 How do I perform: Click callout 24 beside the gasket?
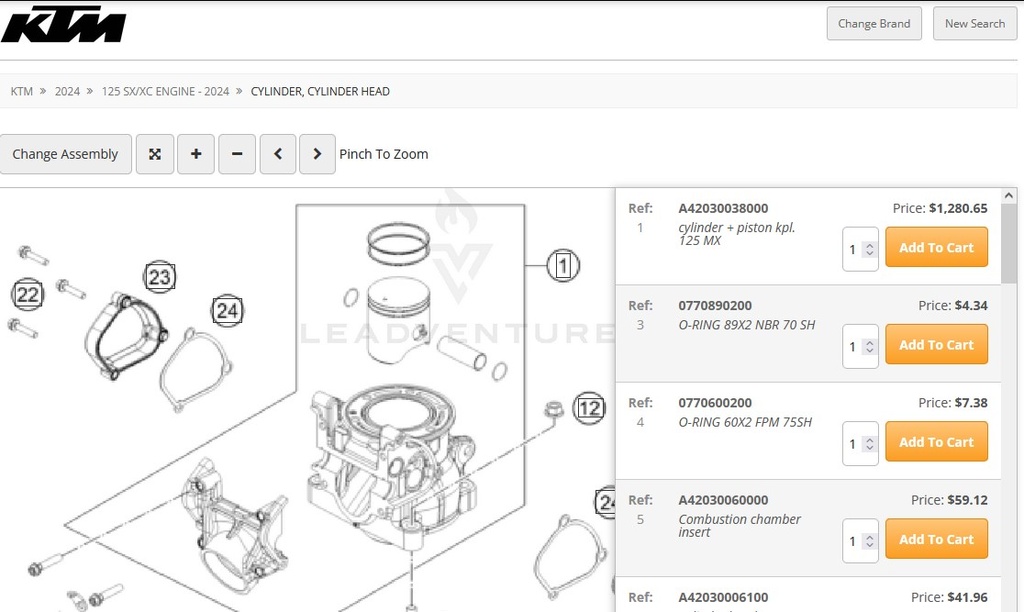[x=227, y=311]
